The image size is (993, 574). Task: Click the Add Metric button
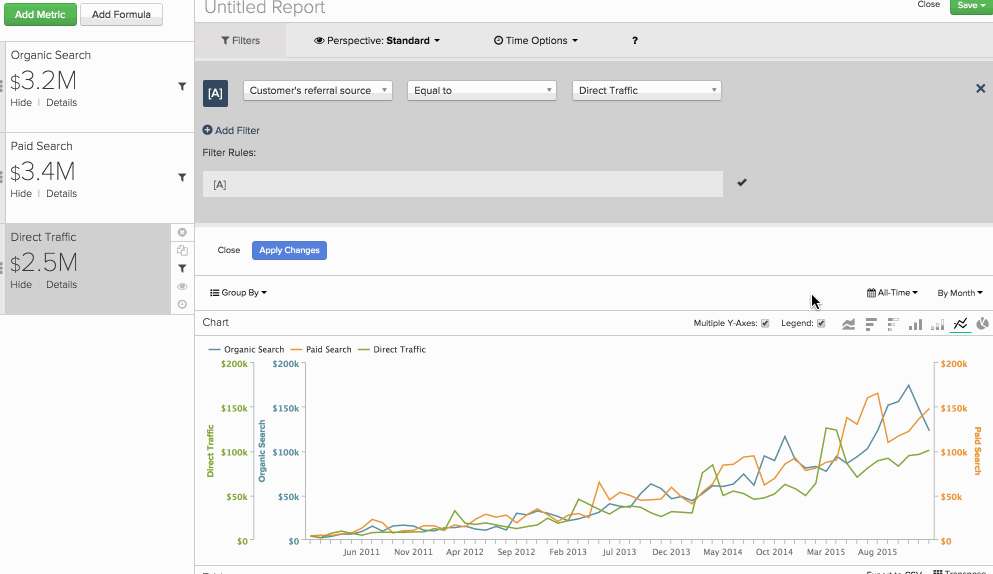point(38,15)
